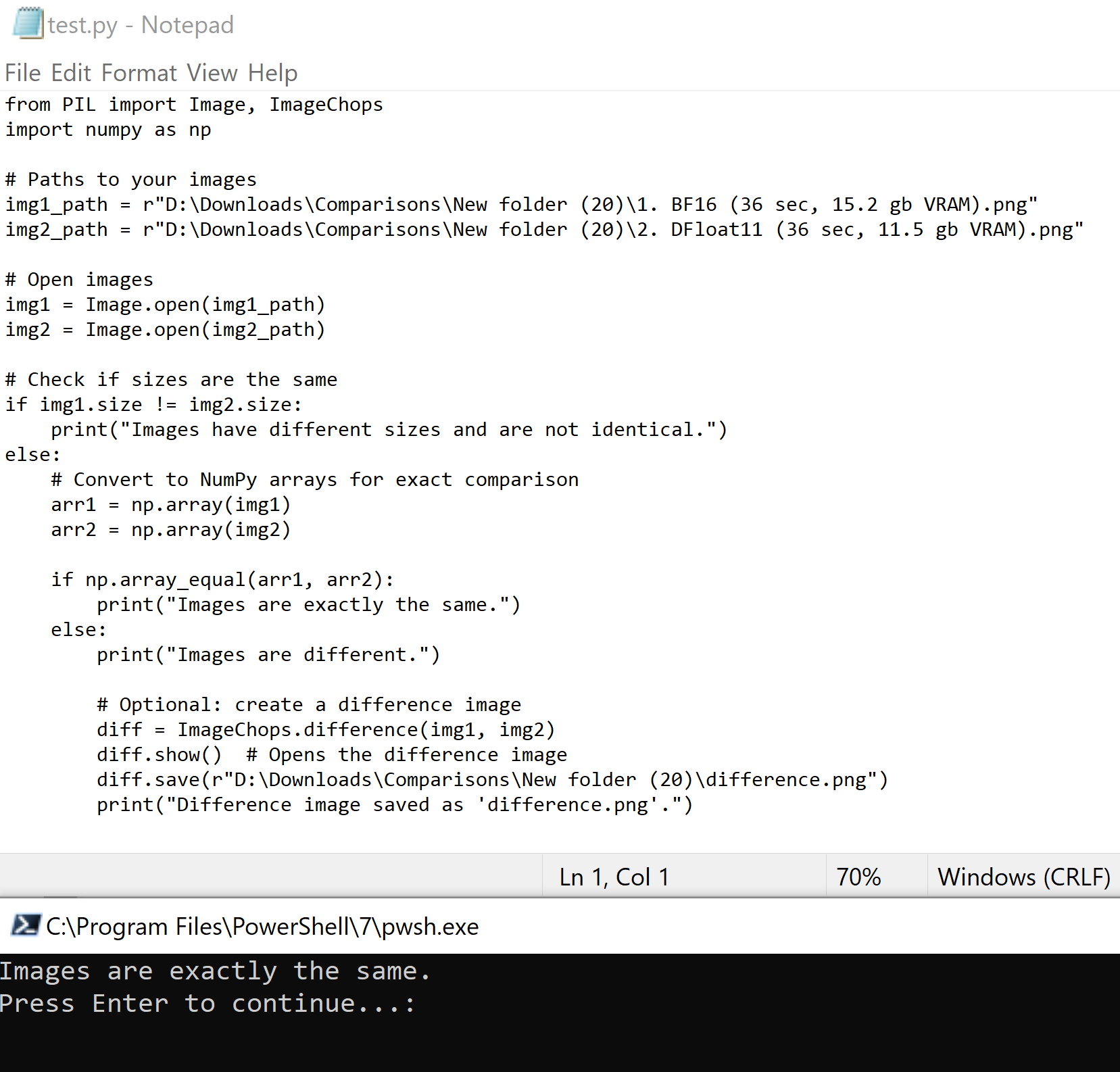Place cursor on 'from PIL import' line
Image resolution: width=1120 pixels, height=1072 pixels.
coord(194,105)
